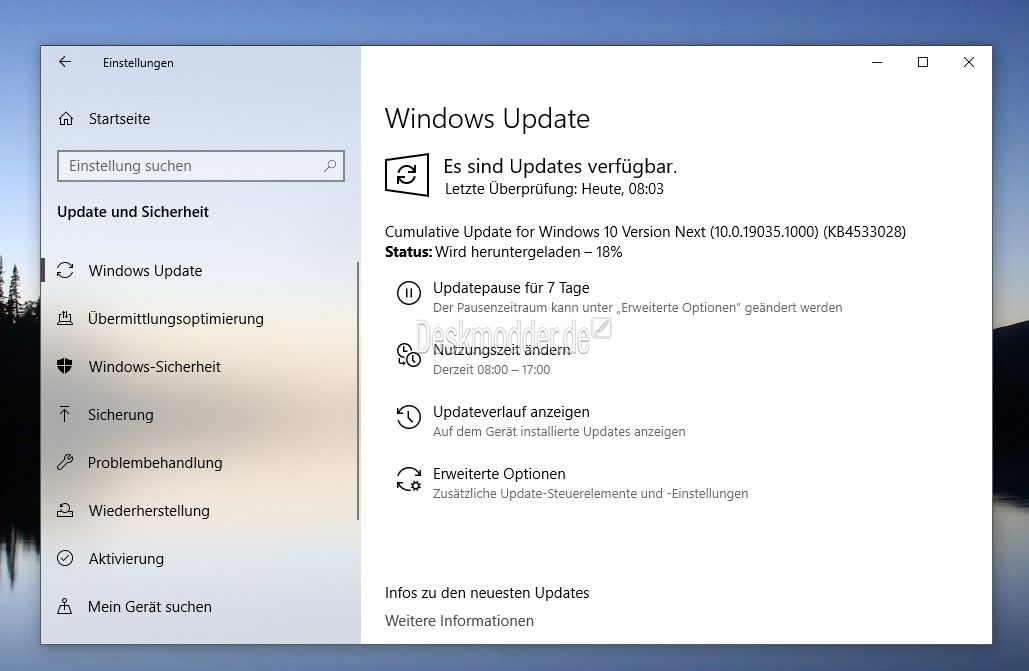Select the Windows Update sync icon in sidebar
This screenshot has height=671, width=1029.
pos(65,271)
